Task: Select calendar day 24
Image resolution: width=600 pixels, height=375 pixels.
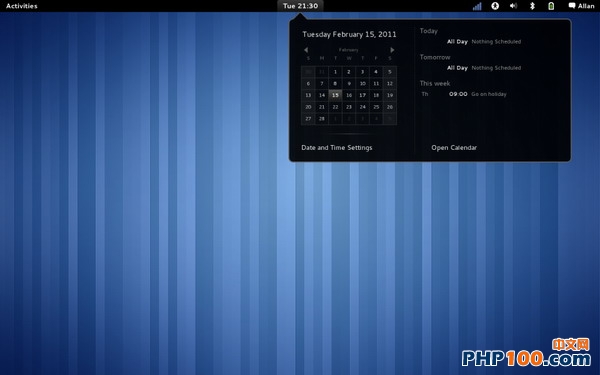Action: [x=362, y=107]
